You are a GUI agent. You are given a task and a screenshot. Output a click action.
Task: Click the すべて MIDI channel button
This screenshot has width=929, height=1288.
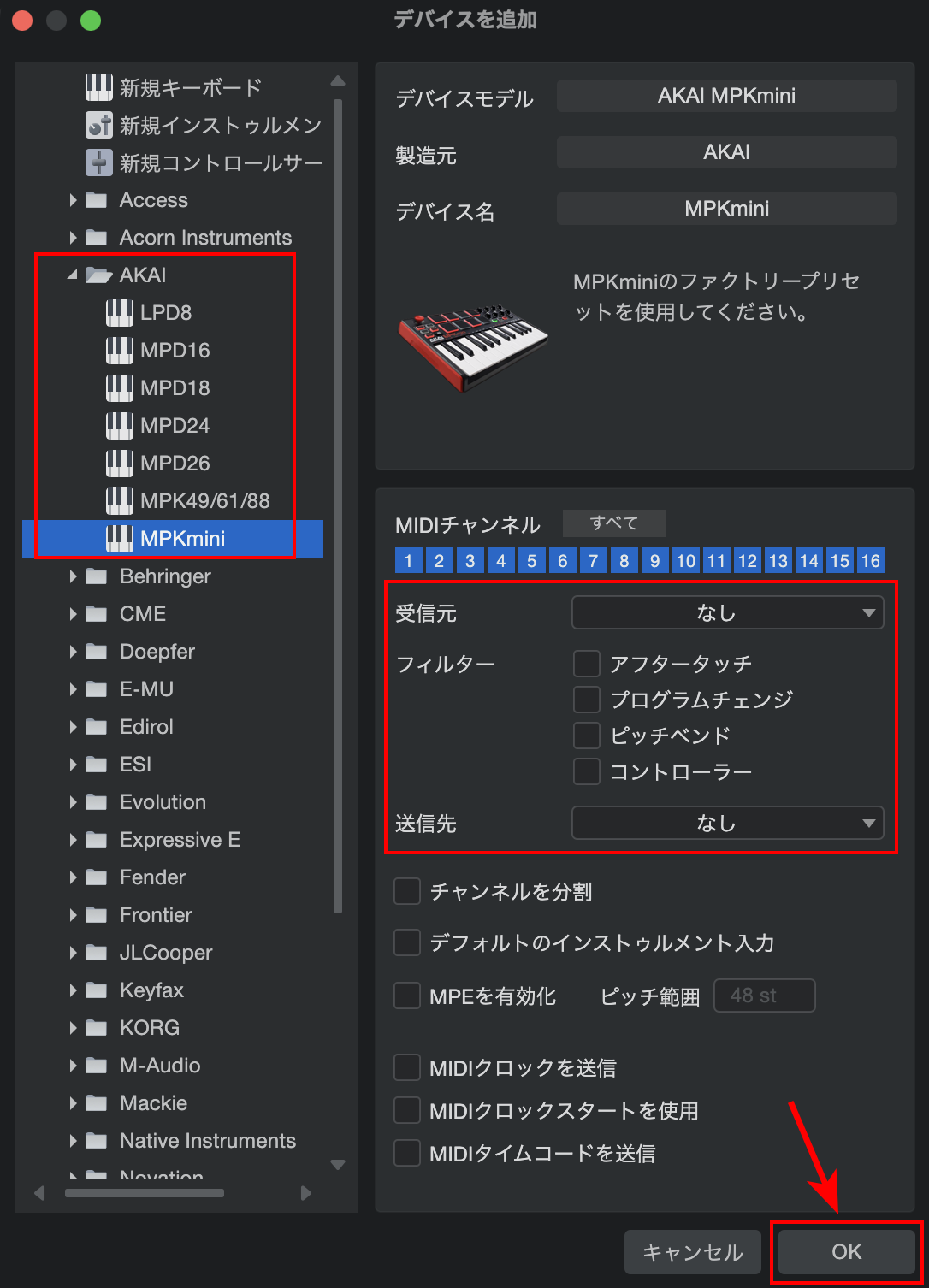coord(614,523)
